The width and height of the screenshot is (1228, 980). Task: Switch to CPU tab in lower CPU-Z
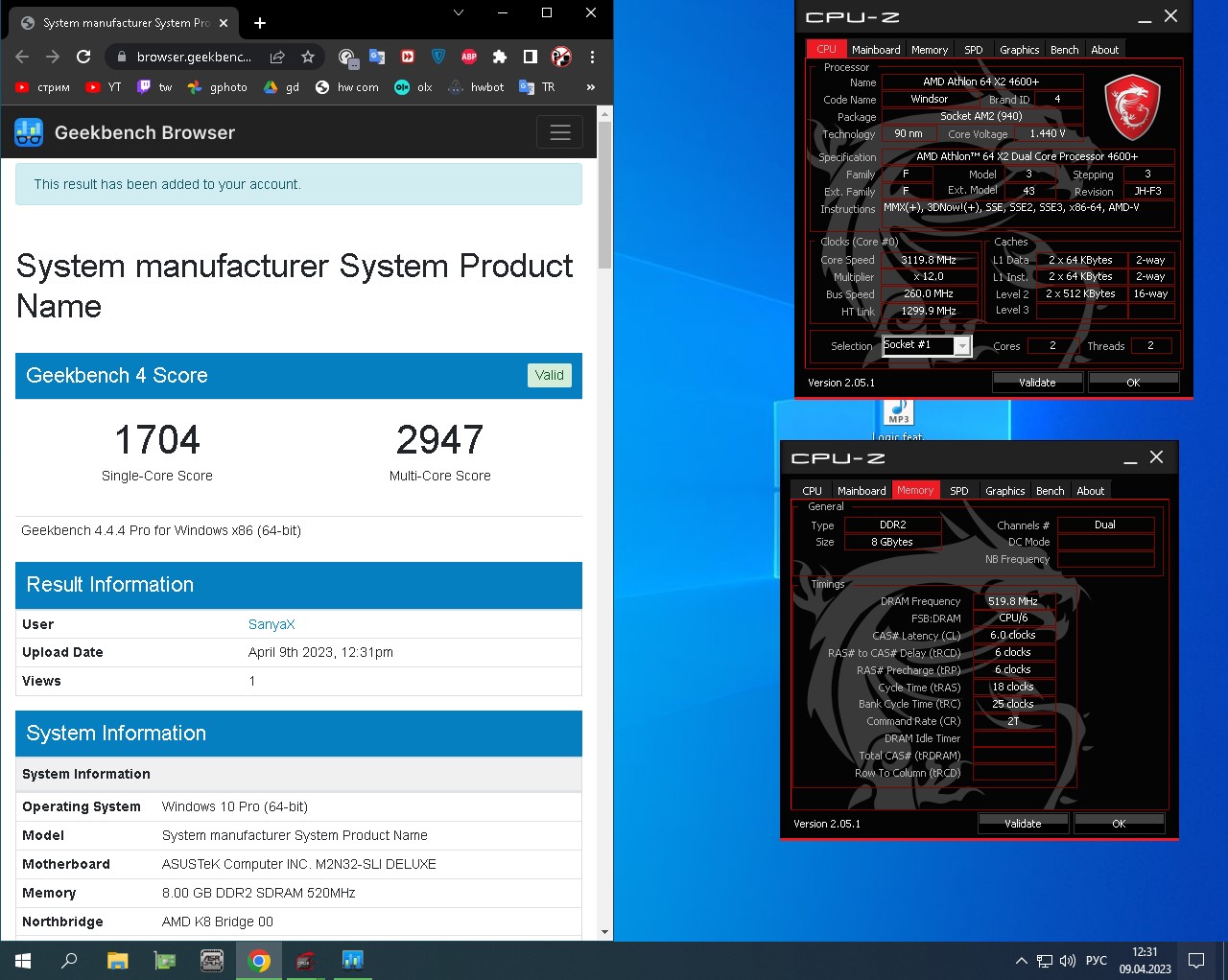(x=812, y=491)
